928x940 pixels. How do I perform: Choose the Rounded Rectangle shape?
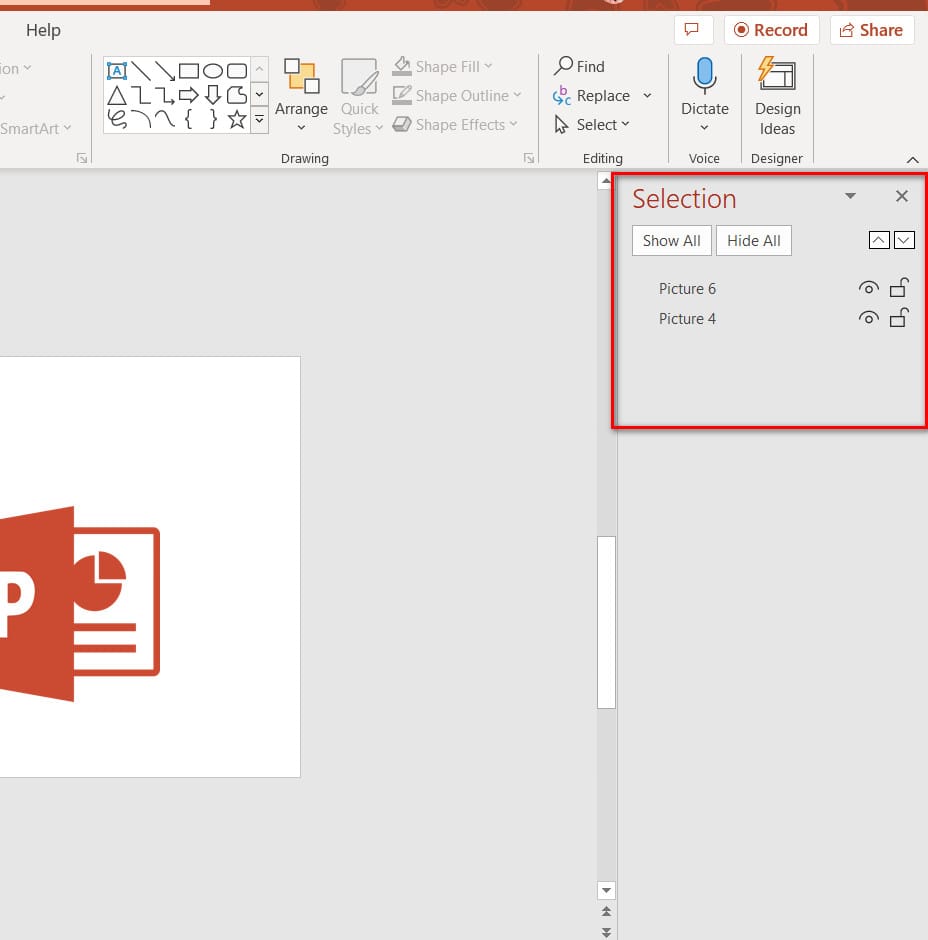pos(237,71)
